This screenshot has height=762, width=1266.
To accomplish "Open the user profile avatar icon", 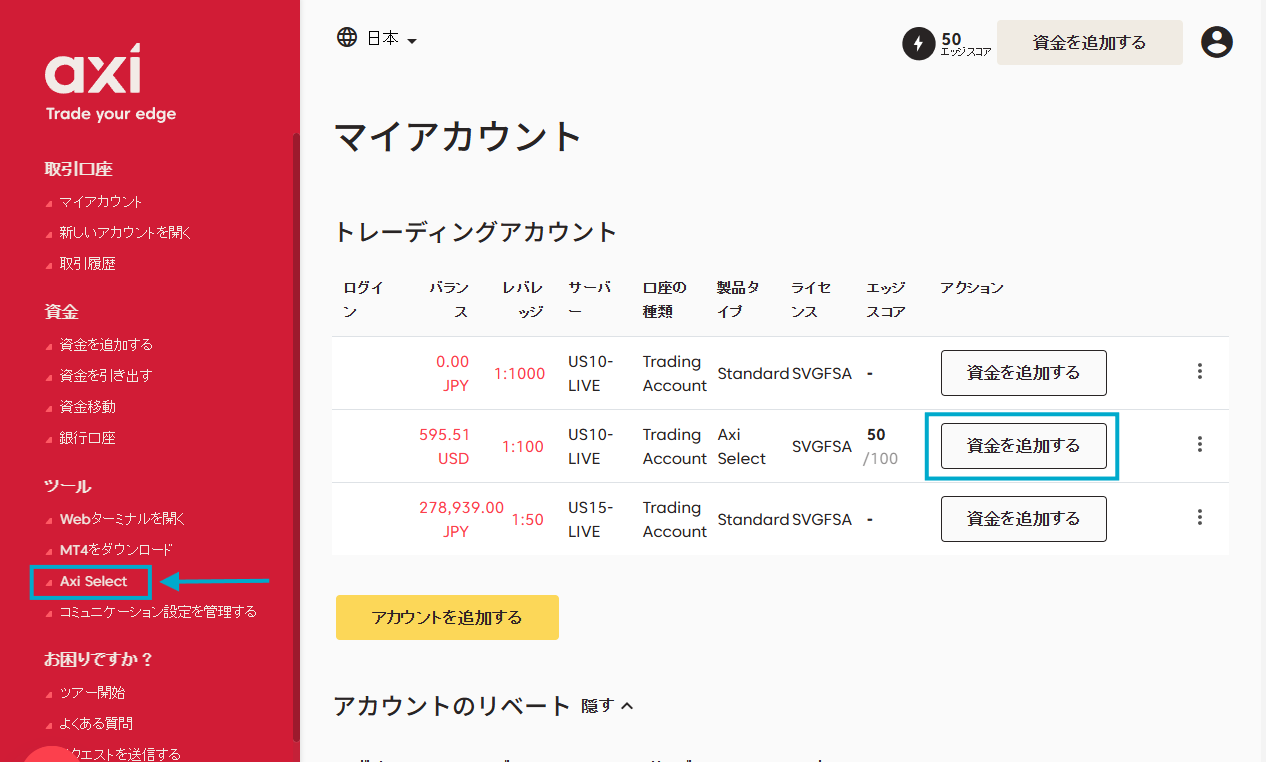I will point(1217,42).
